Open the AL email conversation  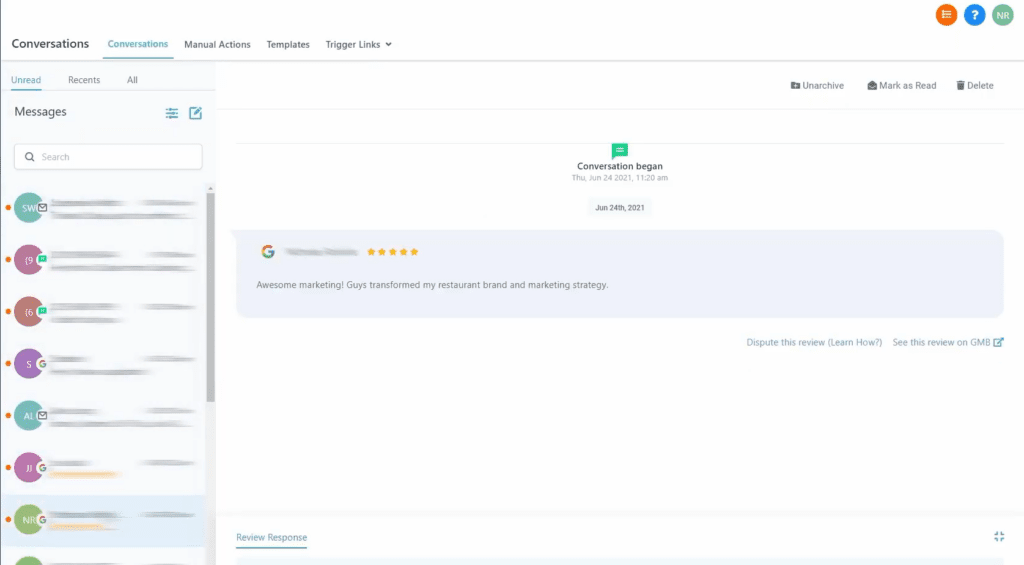click(x=104, y=415)
